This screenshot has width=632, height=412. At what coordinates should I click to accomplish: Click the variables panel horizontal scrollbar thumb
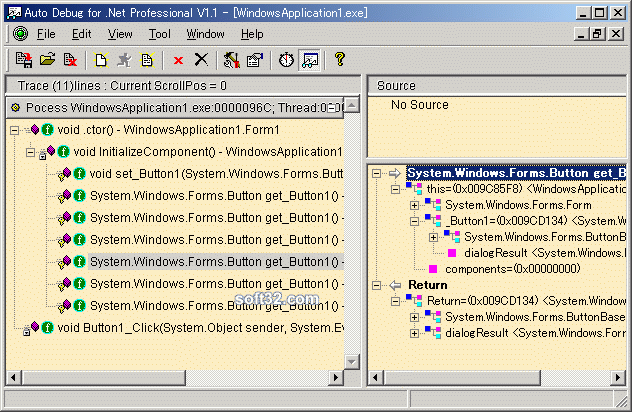(462, 378)
